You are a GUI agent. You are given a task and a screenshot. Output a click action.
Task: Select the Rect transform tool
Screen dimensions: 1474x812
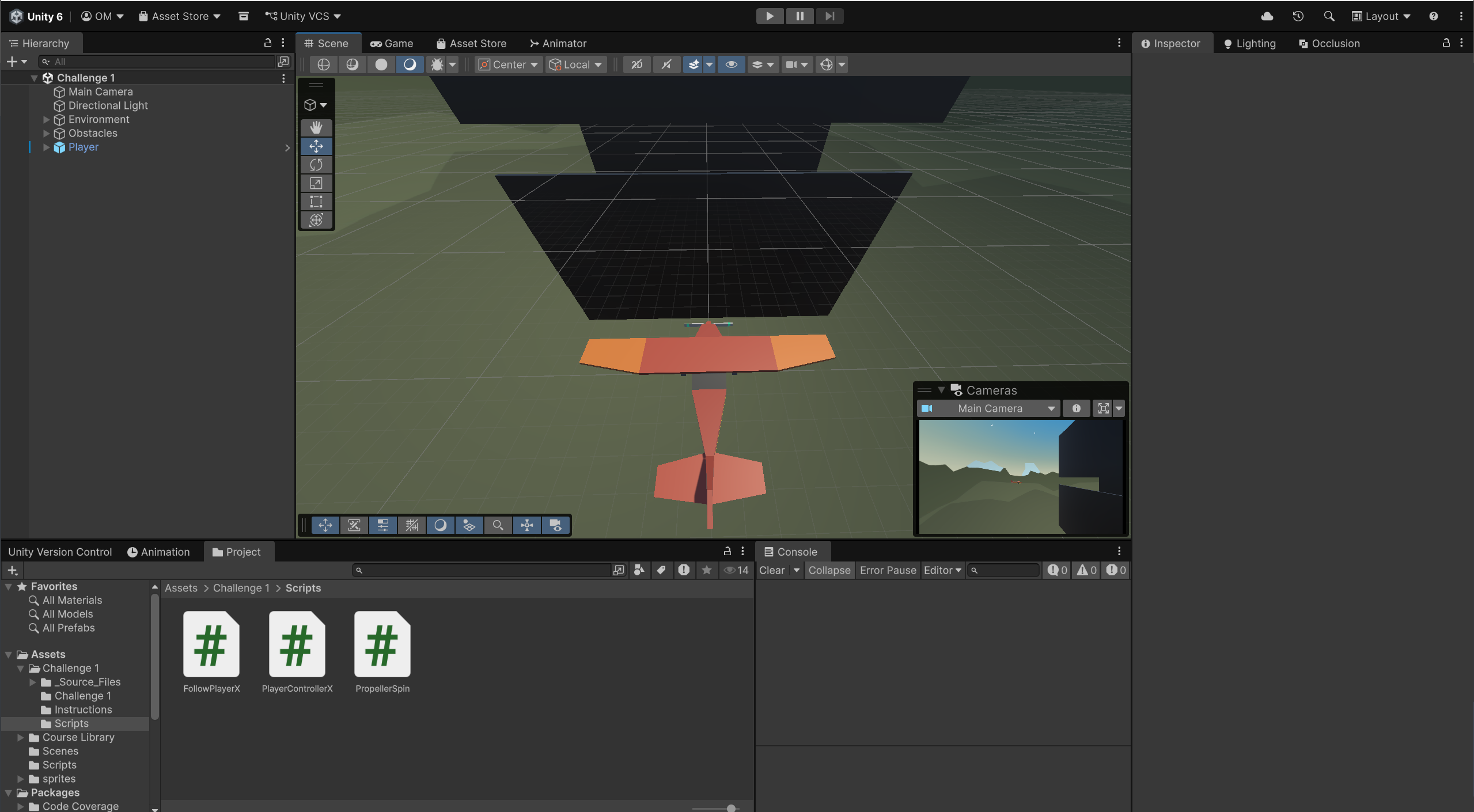[x=316, y=202]
